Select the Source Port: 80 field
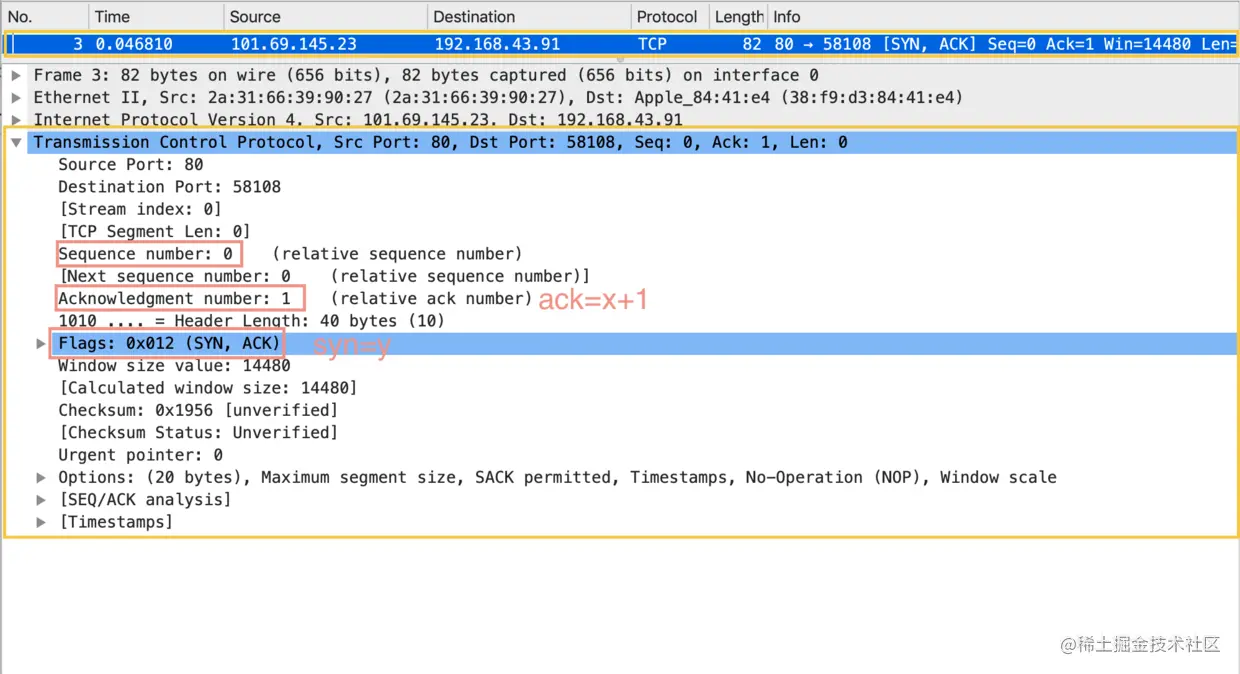 tap(131, 164)
